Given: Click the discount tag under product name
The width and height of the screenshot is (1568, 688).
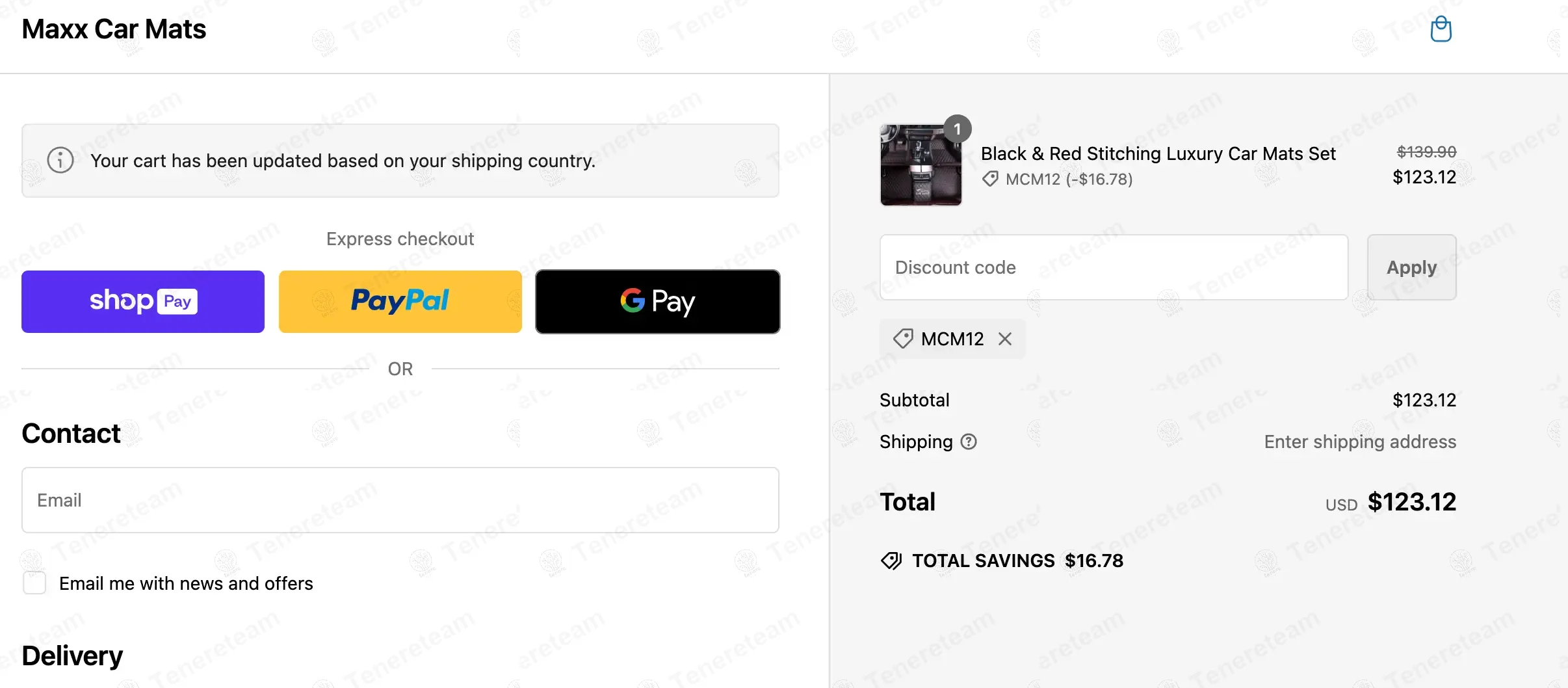Looking at the screenshot, I should [x=990, y=179].
